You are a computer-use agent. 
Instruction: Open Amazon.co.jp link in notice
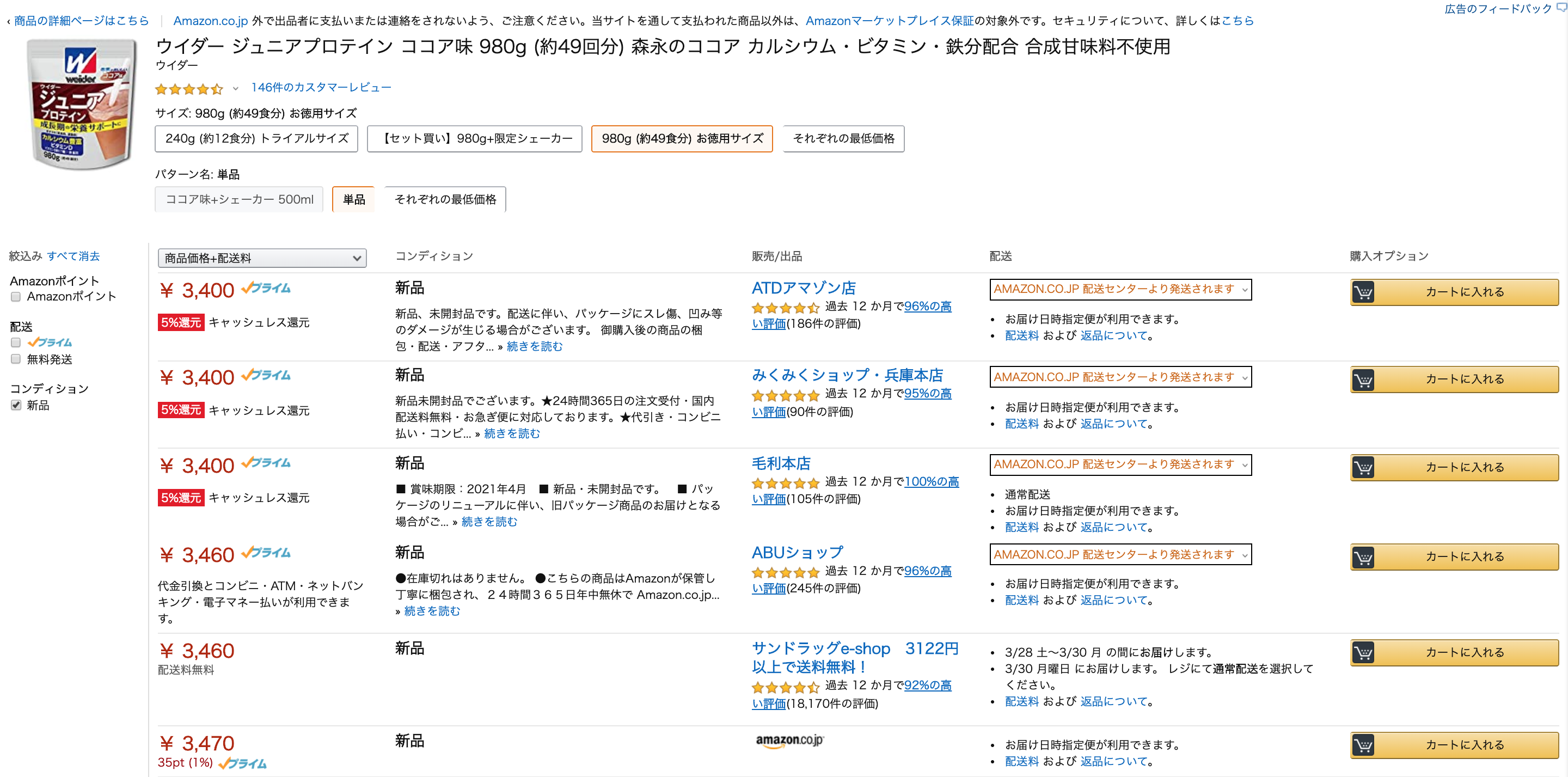point(211,21)
